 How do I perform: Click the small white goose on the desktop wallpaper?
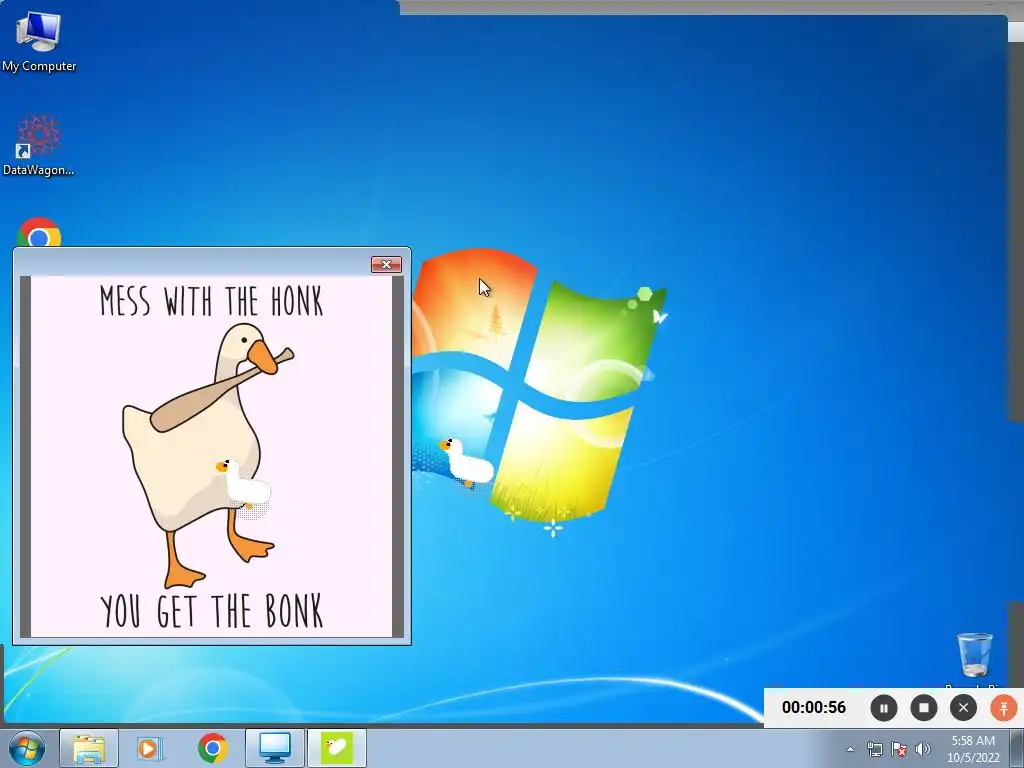click(x=466, y=462)
